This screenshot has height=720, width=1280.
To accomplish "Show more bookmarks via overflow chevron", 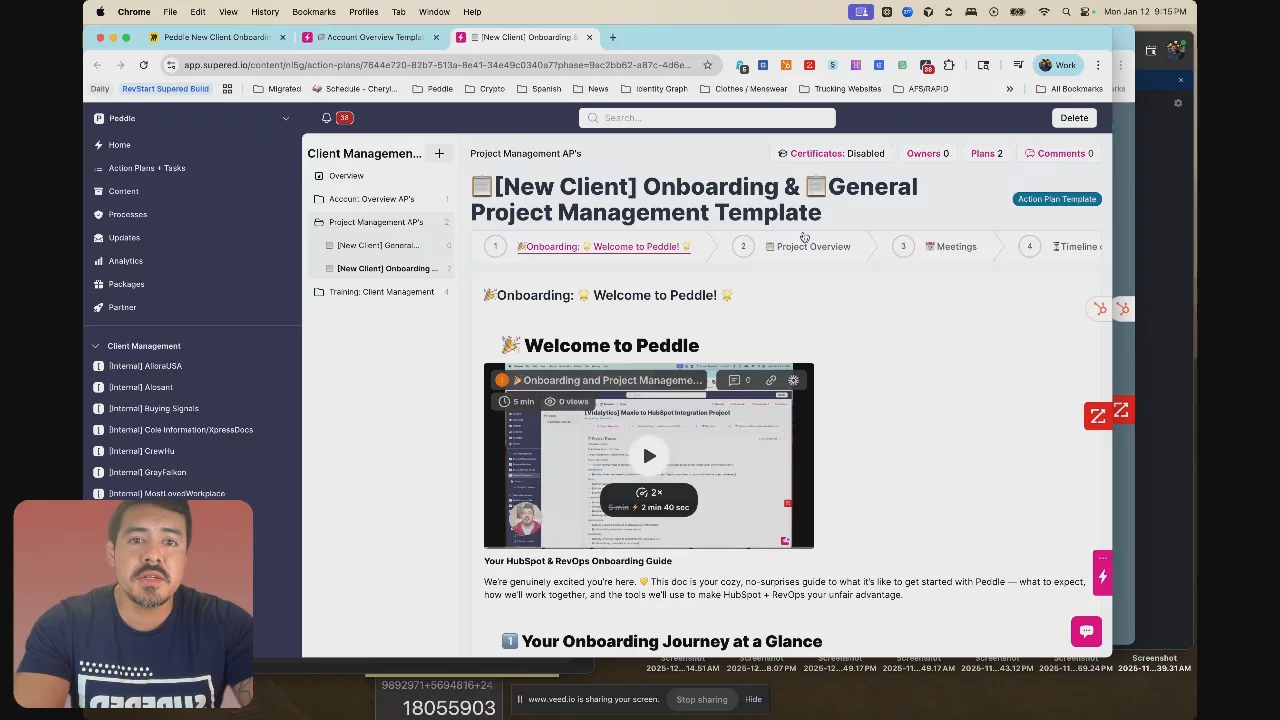I will 1009,89.
